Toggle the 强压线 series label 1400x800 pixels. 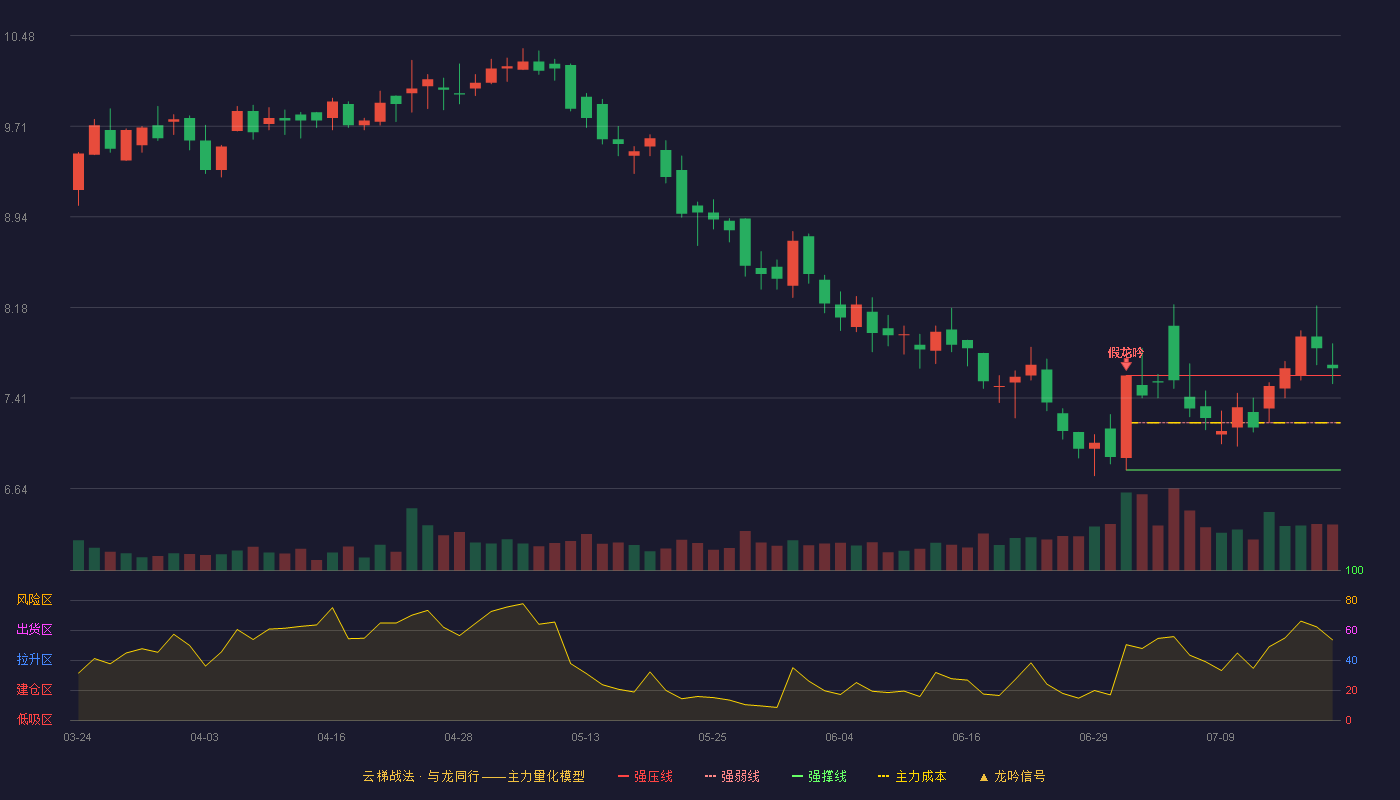[653, 776]
